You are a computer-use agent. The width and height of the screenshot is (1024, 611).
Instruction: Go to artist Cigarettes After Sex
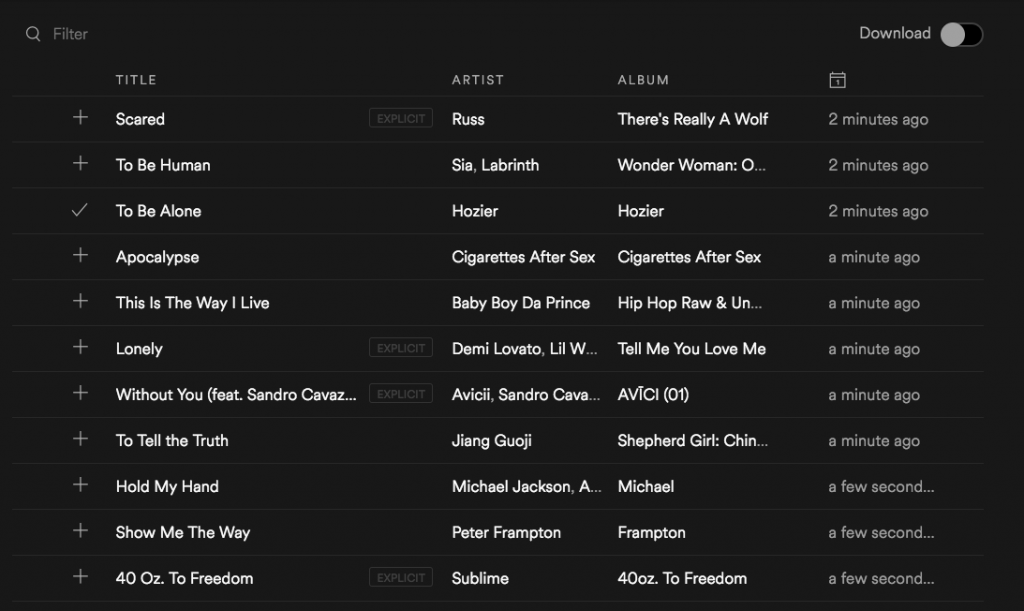523,257
